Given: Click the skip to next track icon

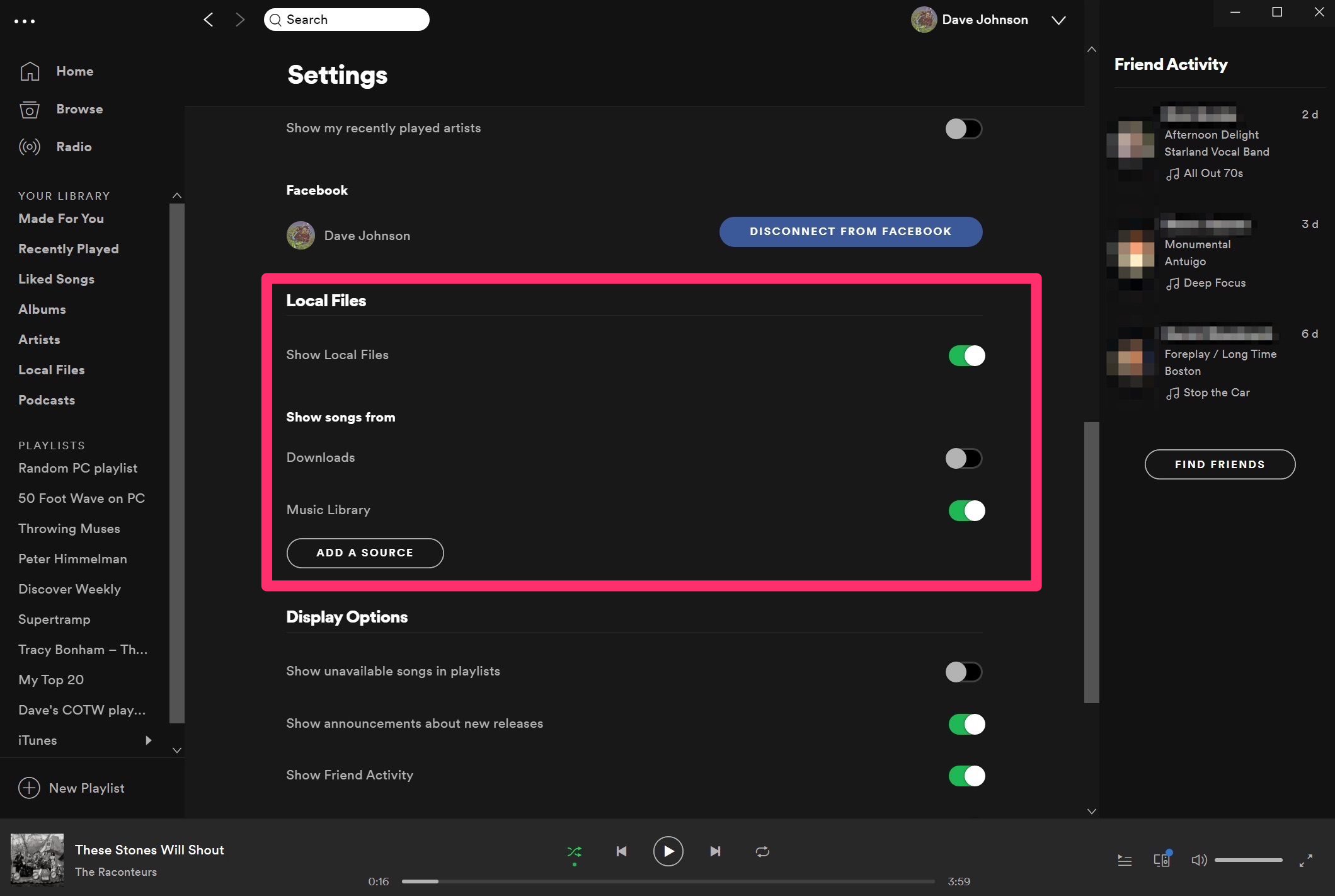Looking at the screenshot, I should tap(714, 851).
